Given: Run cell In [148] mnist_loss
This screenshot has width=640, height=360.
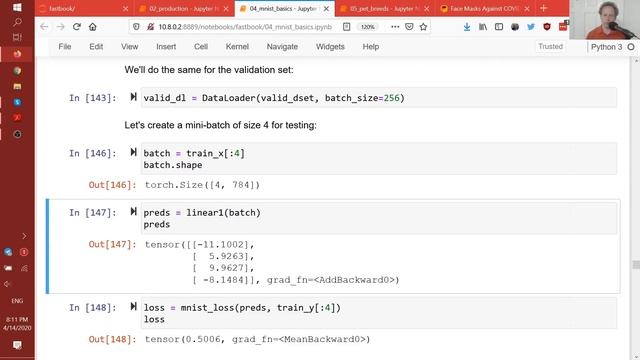Looking at the screenshot, I should (133, 306).
